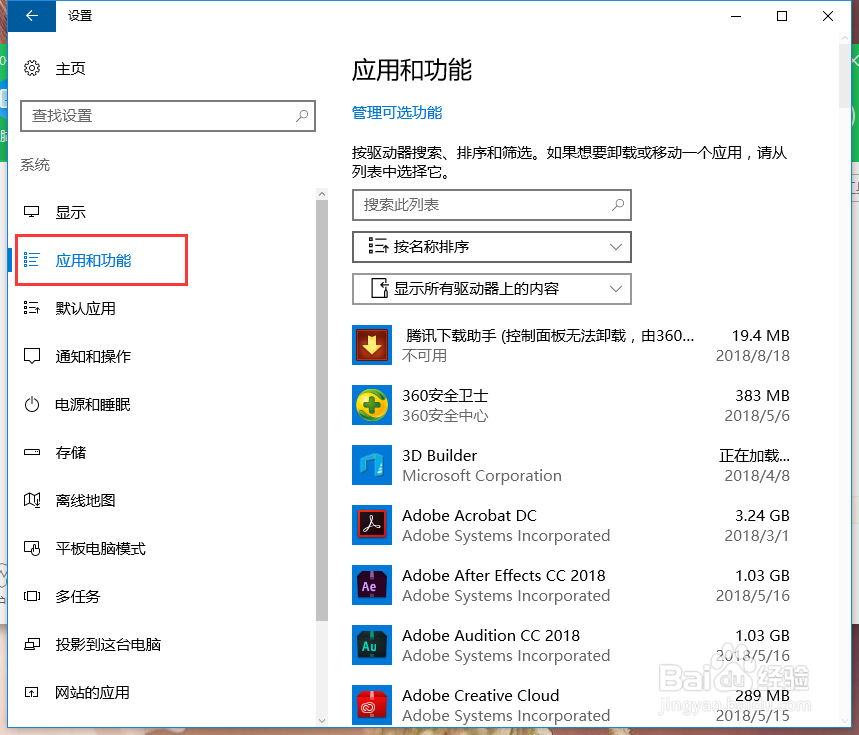Click the 2018/8/18 install date

coord(753,356)
